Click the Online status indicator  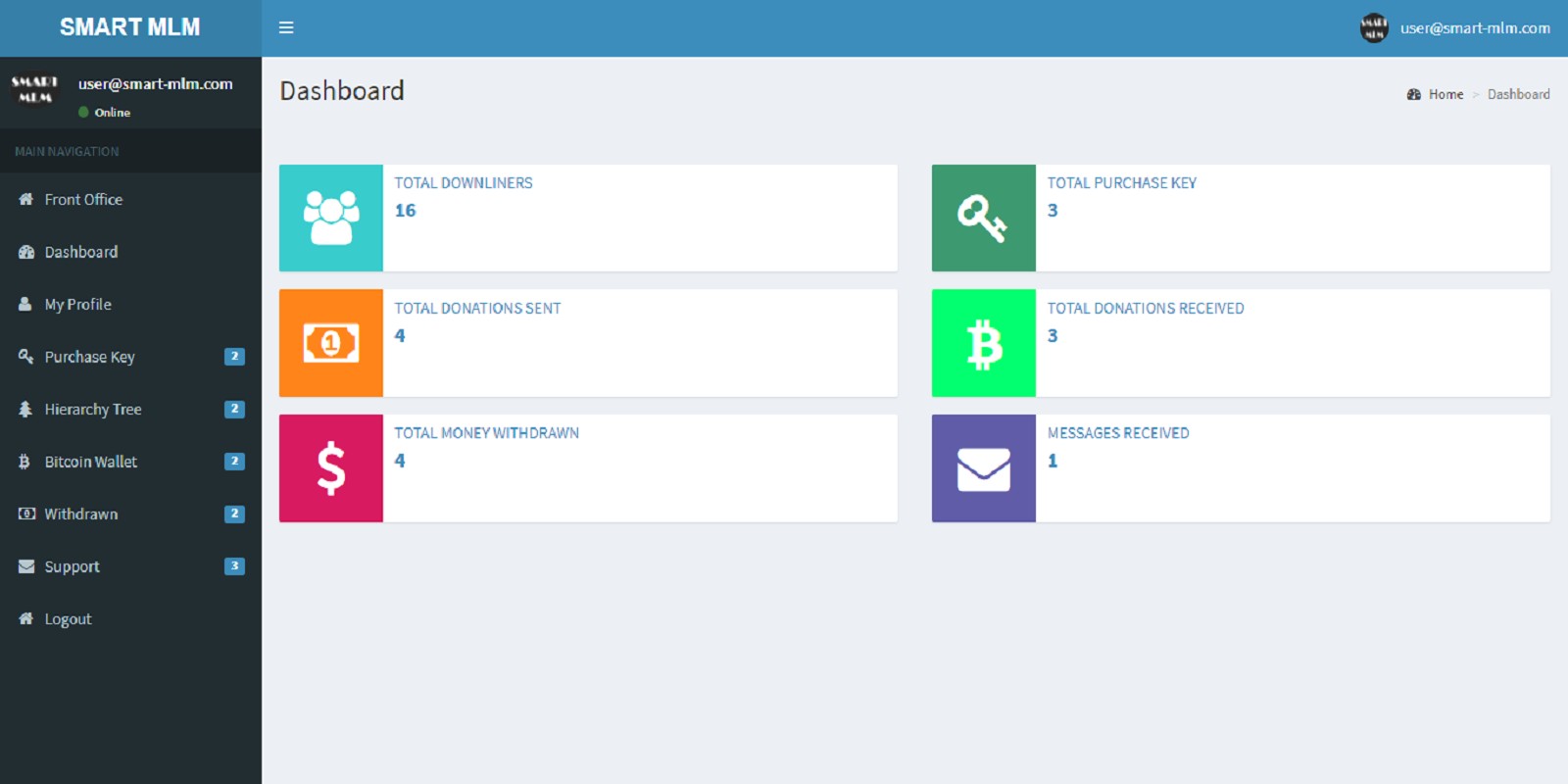[x=105, y=113]
